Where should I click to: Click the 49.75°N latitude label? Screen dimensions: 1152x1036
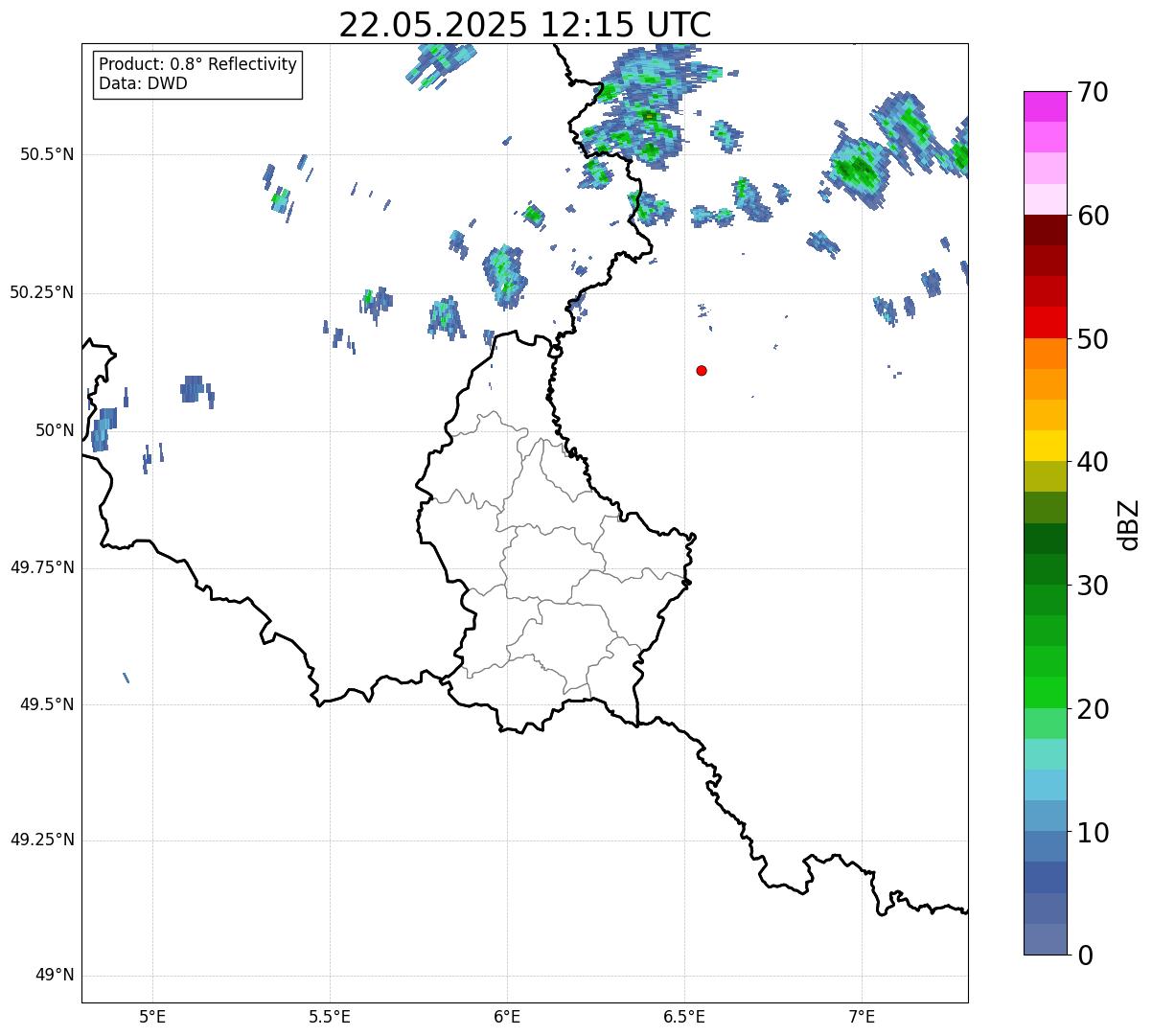(42, 567)
